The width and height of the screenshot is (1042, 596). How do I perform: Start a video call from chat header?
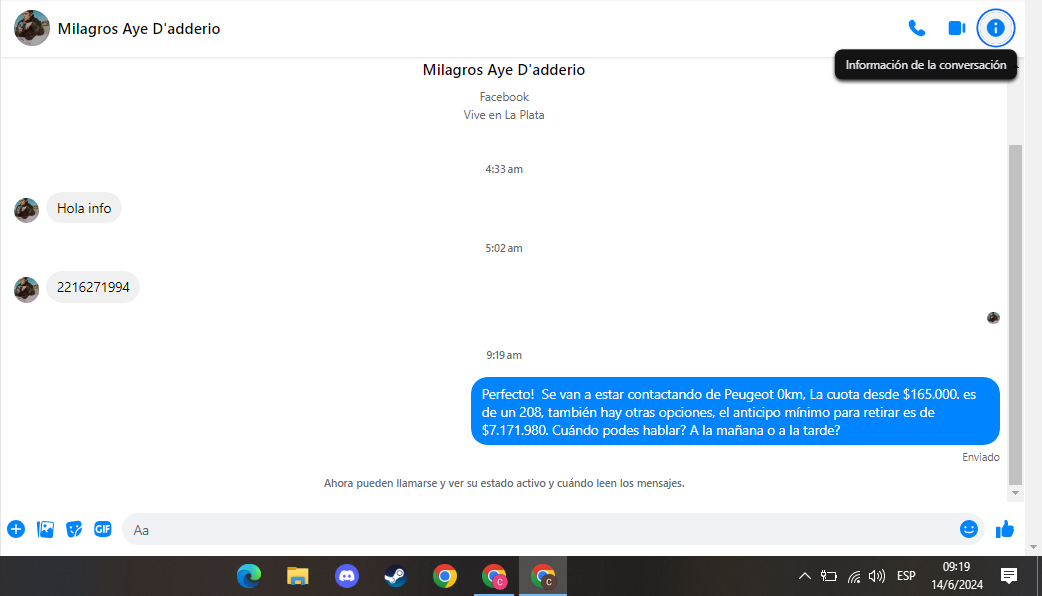pos(956,28)
